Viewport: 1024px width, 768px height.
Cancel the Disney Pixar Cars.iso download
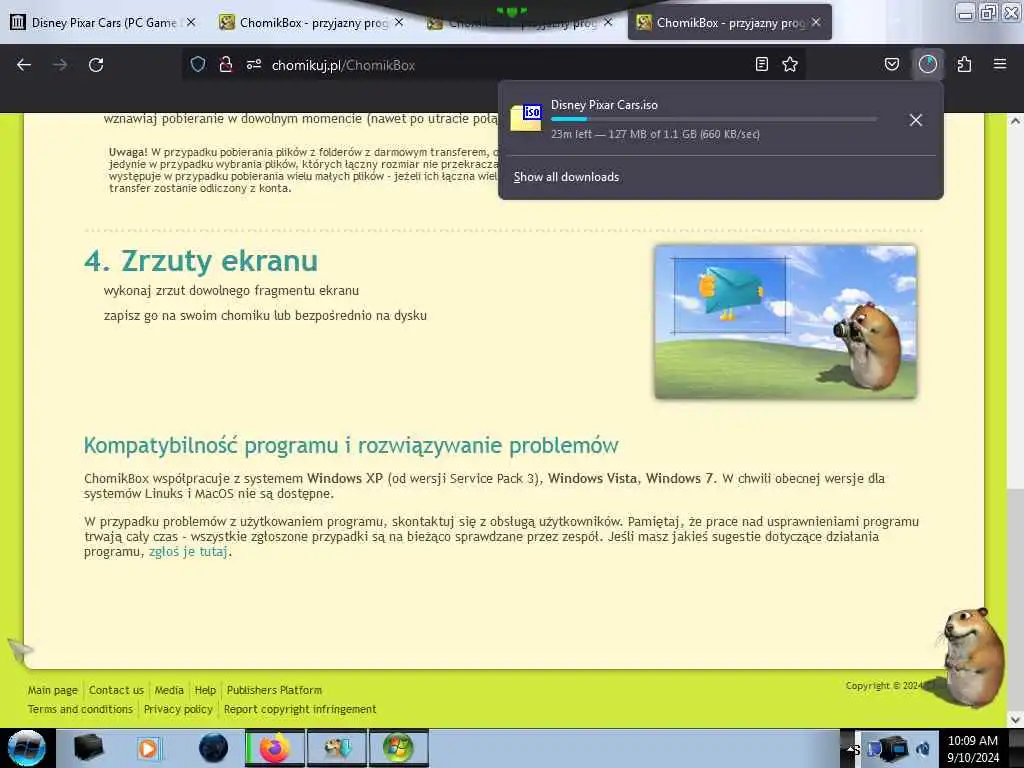click(x=916, y=120)
